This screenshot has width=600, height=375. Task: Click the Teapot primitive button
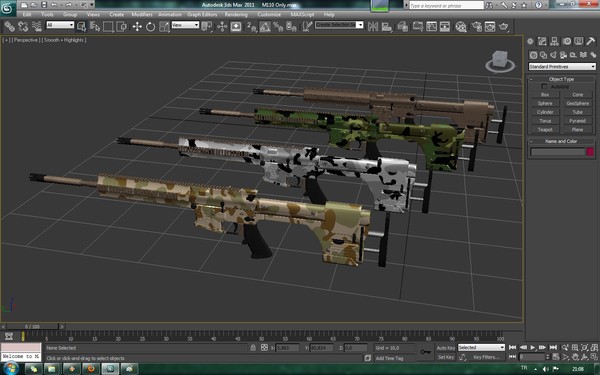pos(545,130)
